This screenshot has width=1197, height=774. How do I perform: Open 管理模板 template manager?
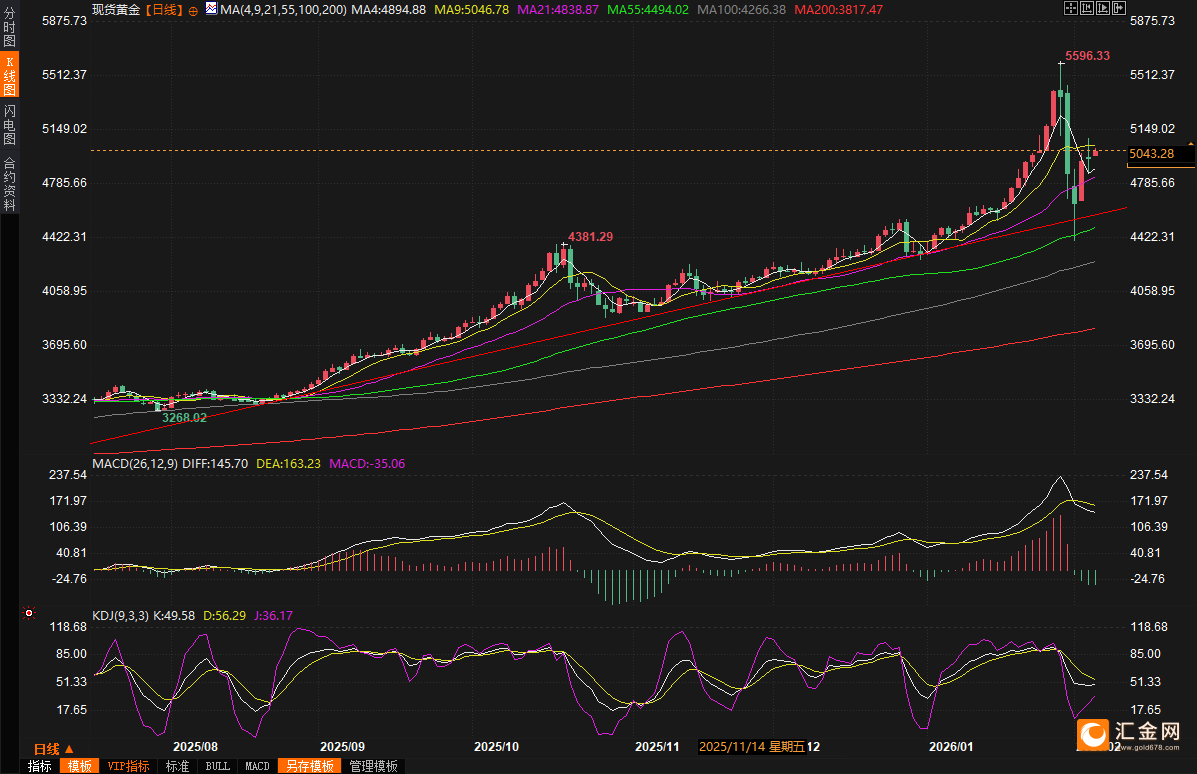(373, 766)
